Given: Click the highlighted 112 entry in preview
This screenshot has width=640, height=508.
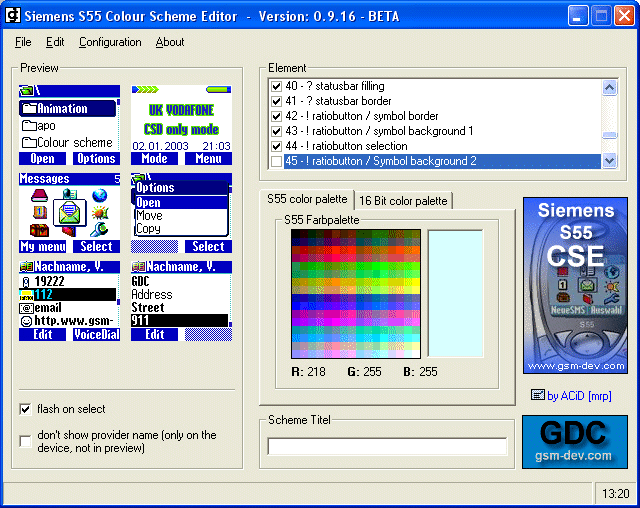Looking at the screenshot, I should [x=67, y=295].
